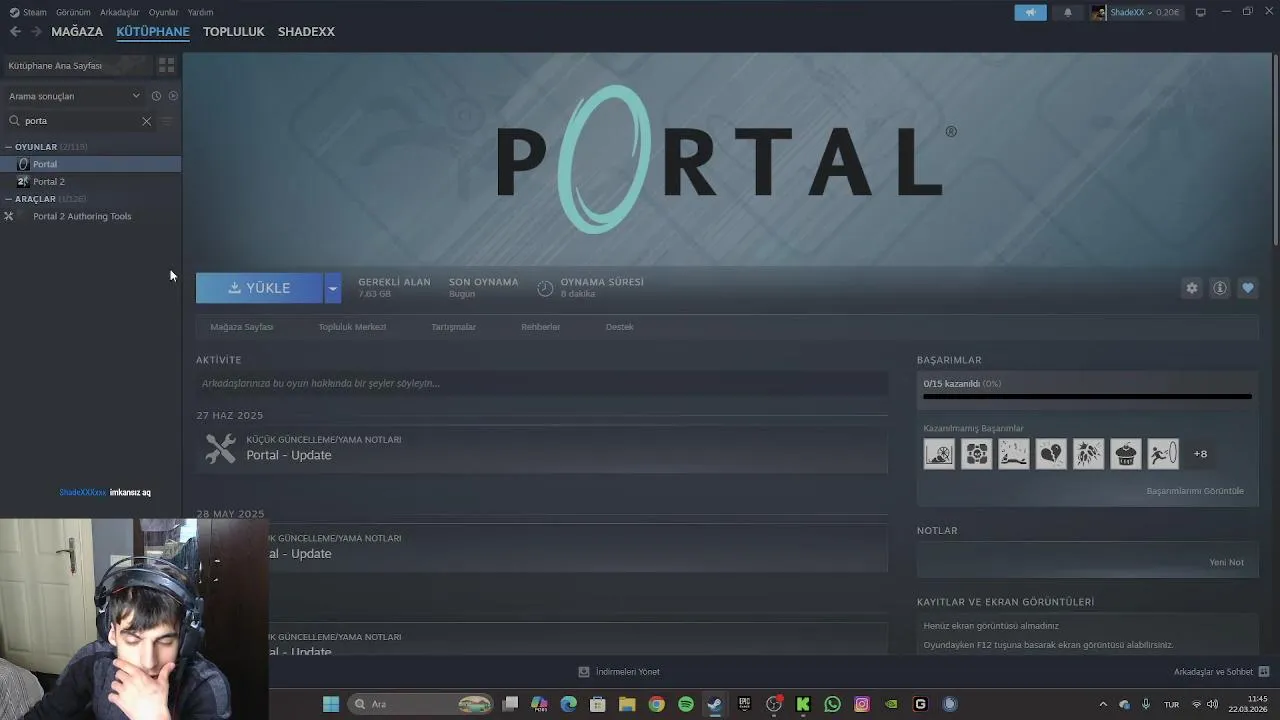Open the Arkadaşlar menu
The image size is (1280, 720).
coord(120,12)
